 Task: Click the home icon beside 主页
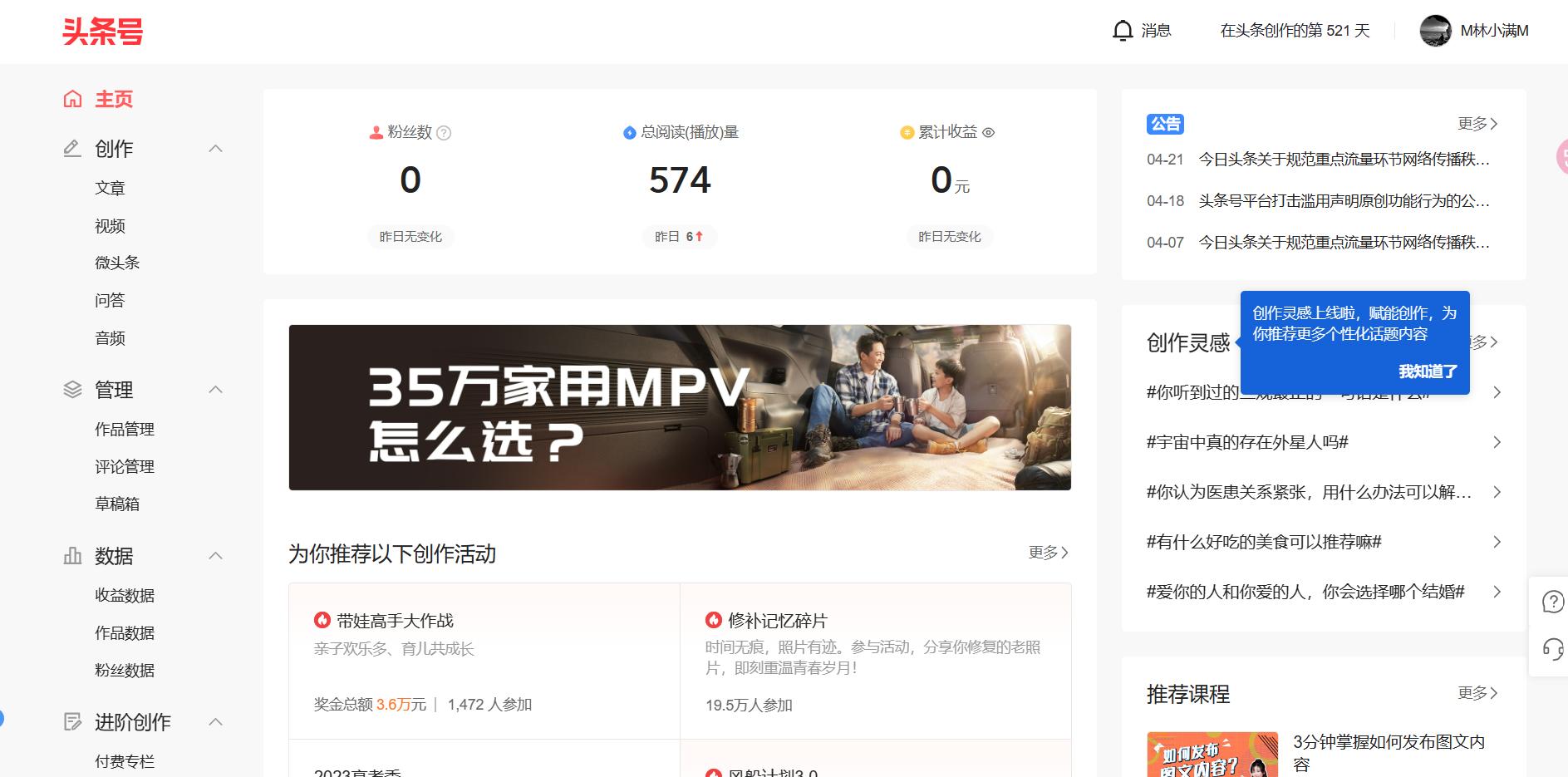point(73,99)
